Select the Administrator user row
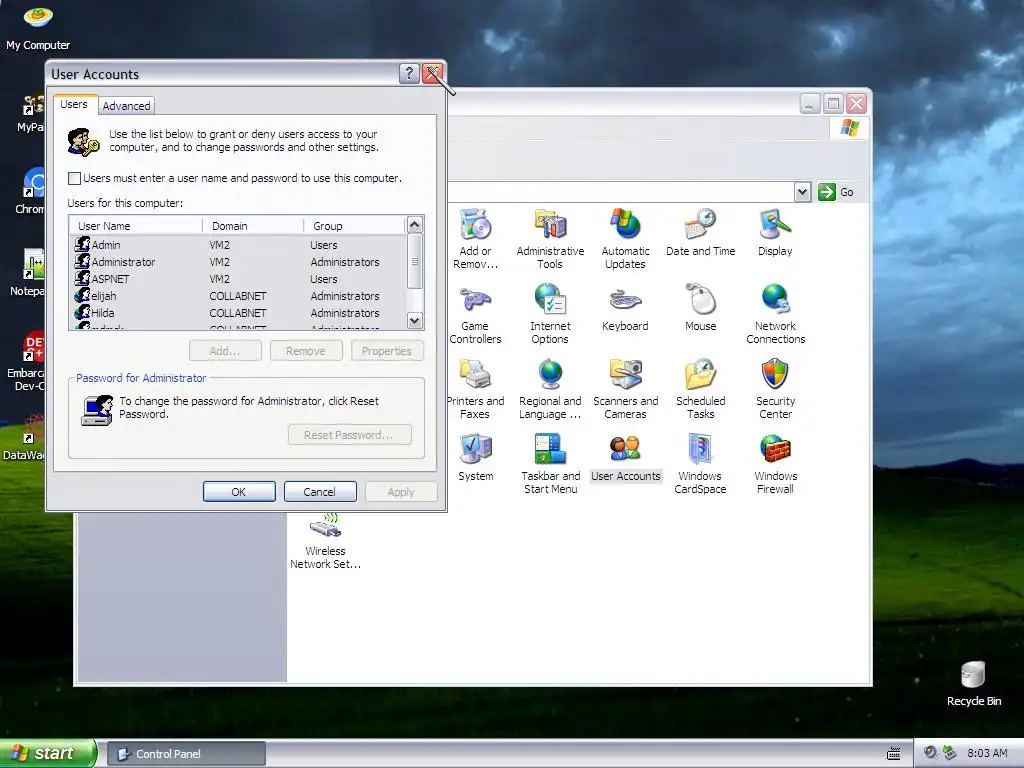 coord(238,262)
